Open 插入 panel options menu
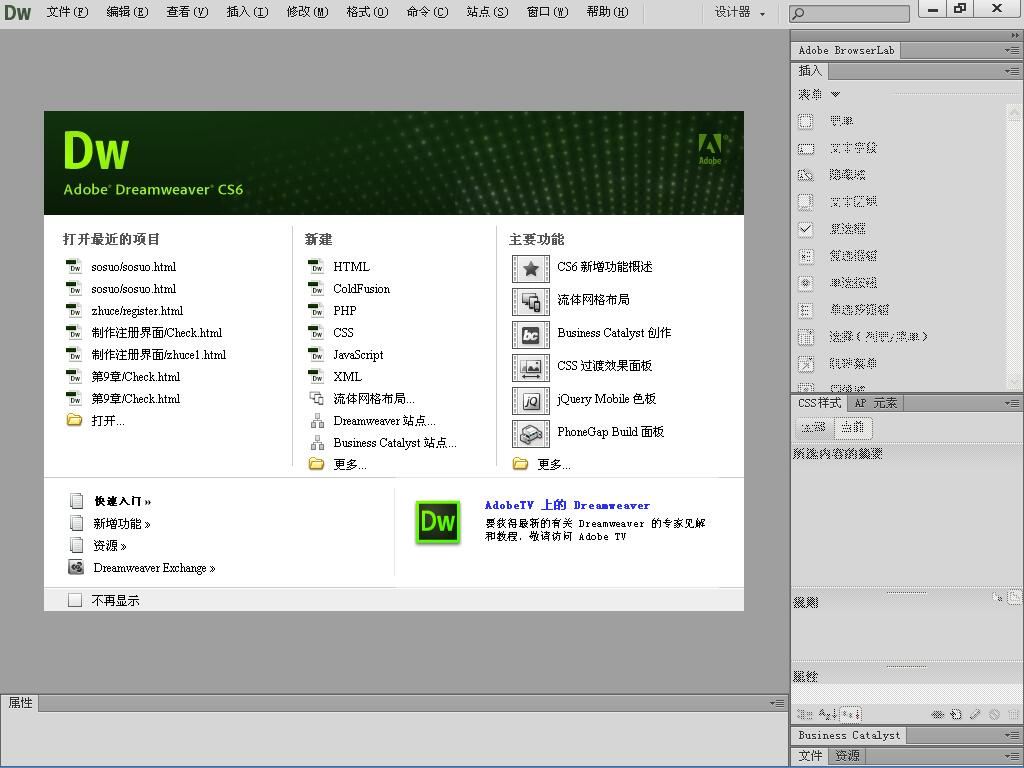 [1012, 71]
